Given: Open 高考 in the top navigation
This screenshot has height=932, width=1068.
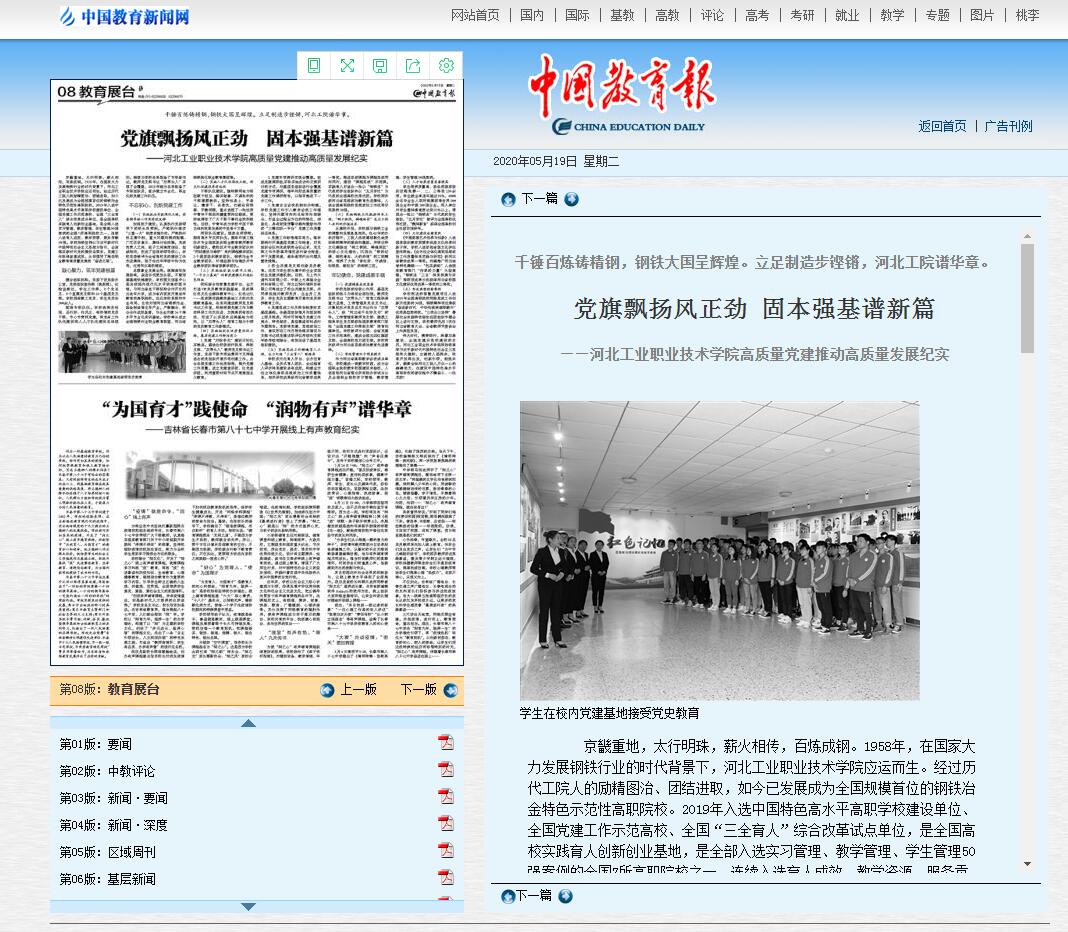Looking at the screenshot, I should pos(757,15).
